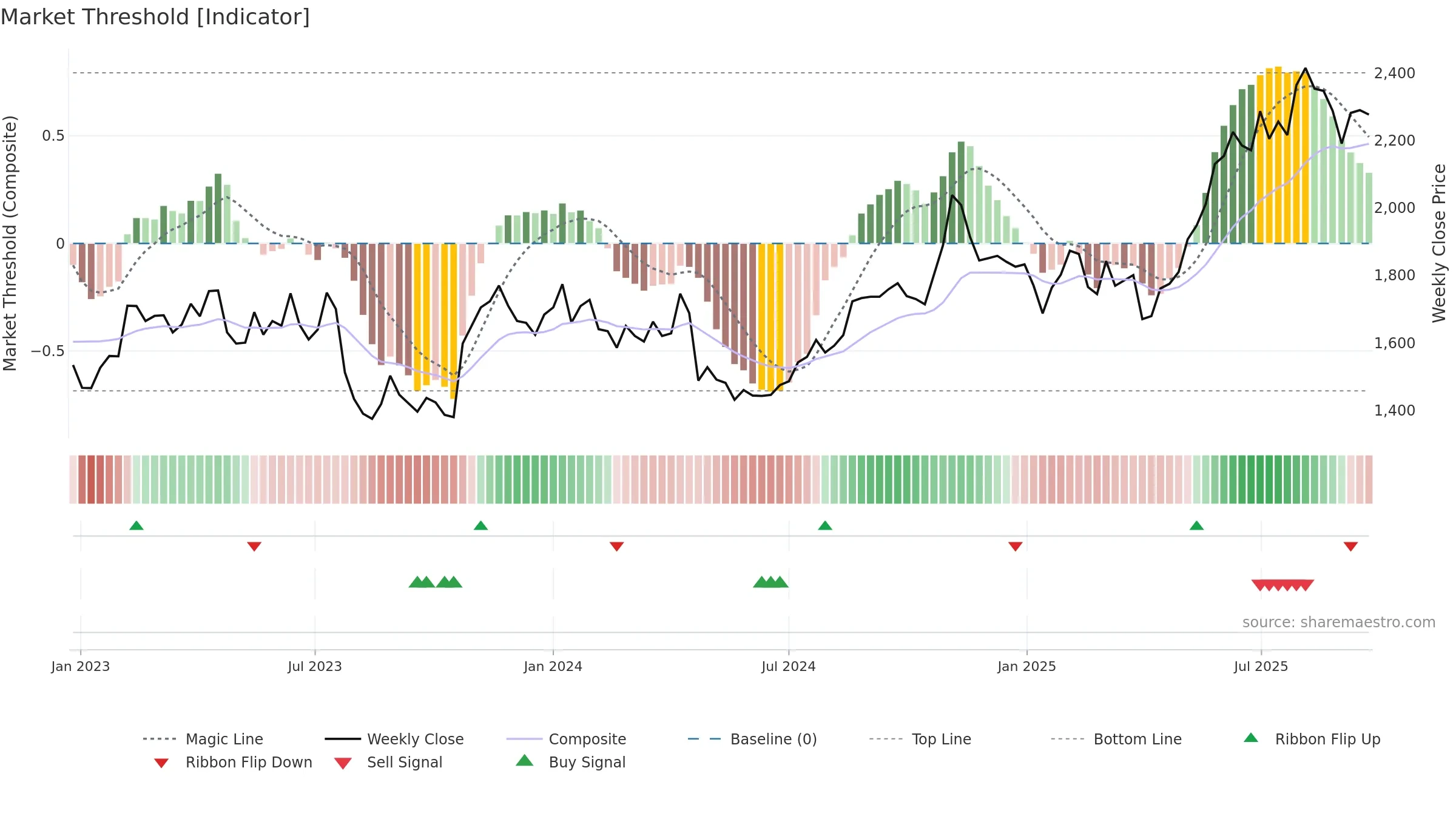Click the leftmost Buy Signal triangle in autumn 2023
The image size is (1456, 819).
(x=417, y=582)
